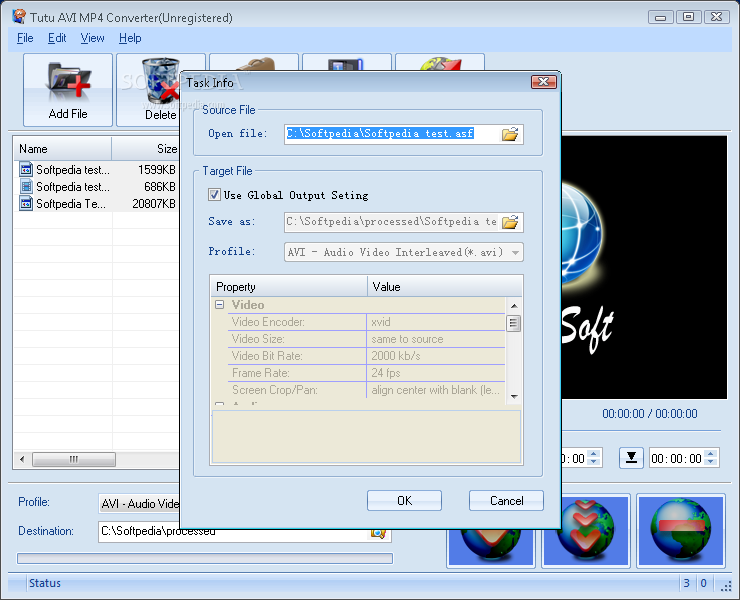Click the 2000 kb/s bit rate value
The width and height of the screenshot is (740, 600).
pyautogui.click(x=395, y=356)
